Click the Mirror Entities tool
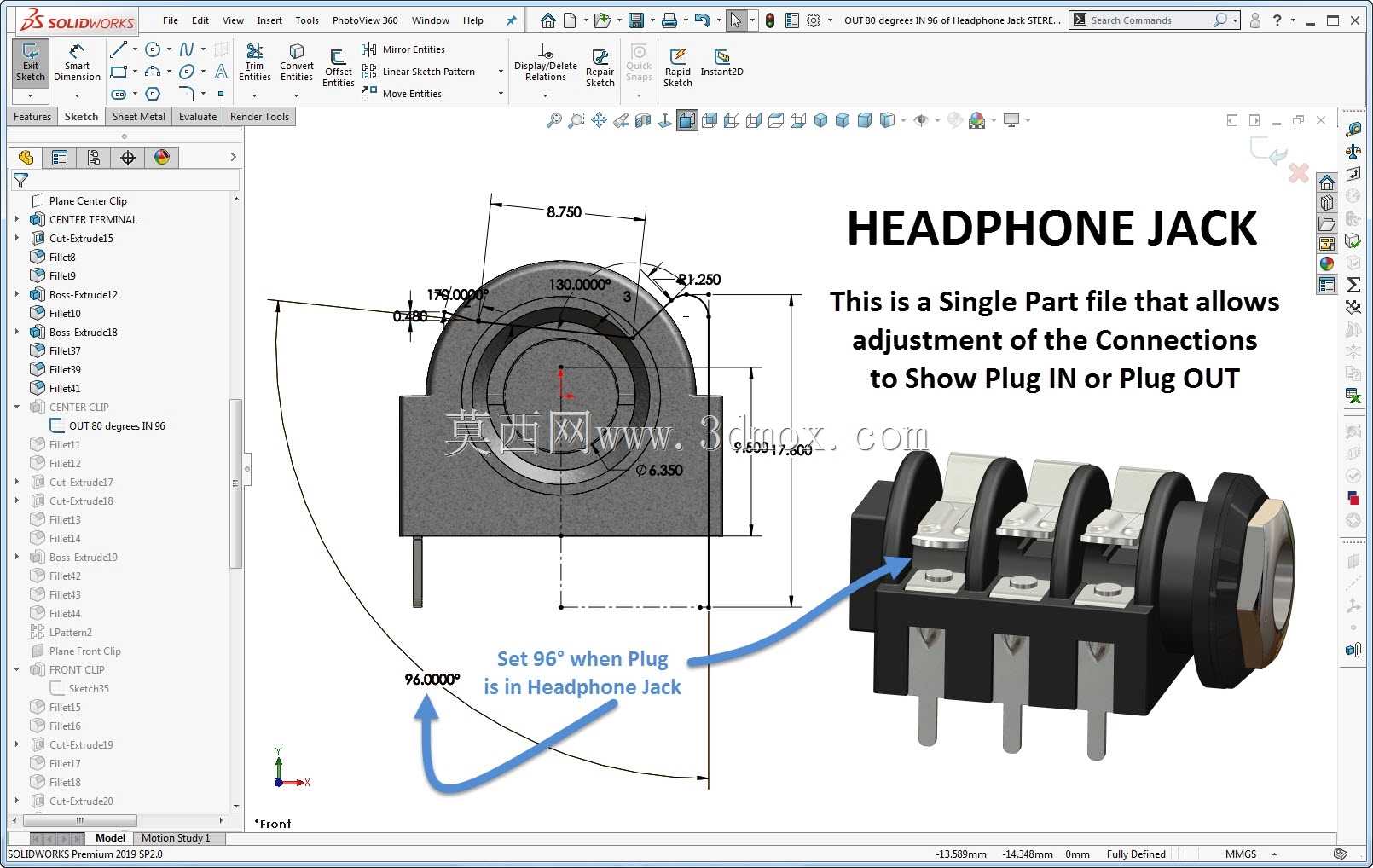 point(403,49)
